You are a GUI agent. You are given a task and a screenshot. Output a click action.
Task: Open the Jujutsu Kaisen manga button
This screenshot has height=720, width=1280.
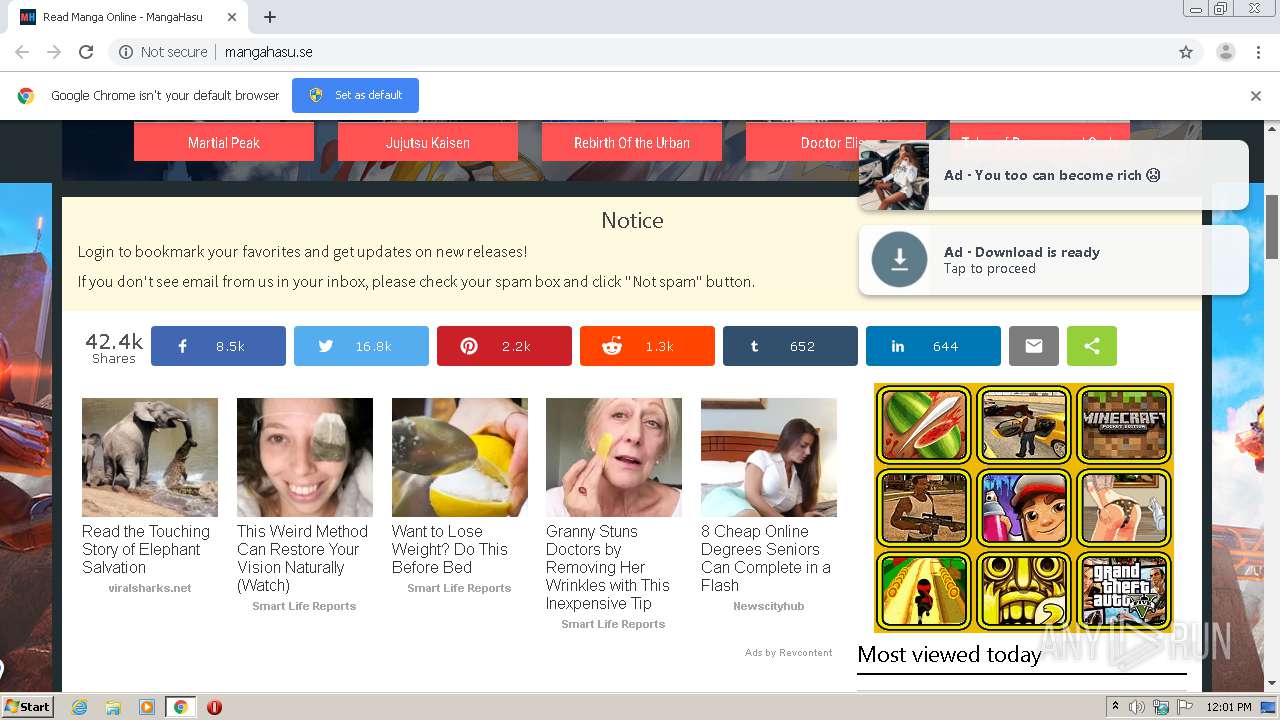click(x=428, y=142)
